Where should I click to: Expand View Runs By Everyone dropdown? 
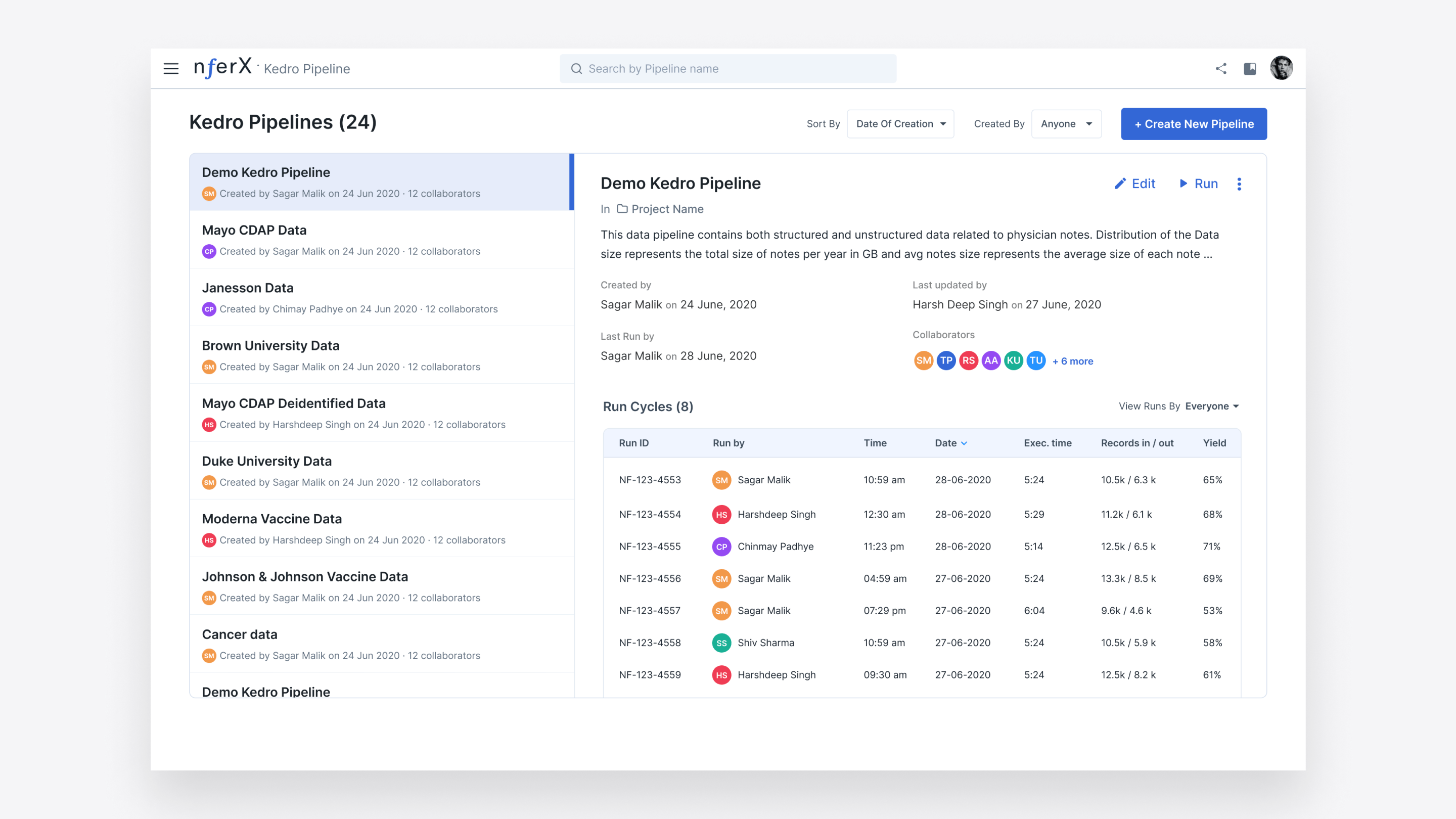[x=1212, y=406]
